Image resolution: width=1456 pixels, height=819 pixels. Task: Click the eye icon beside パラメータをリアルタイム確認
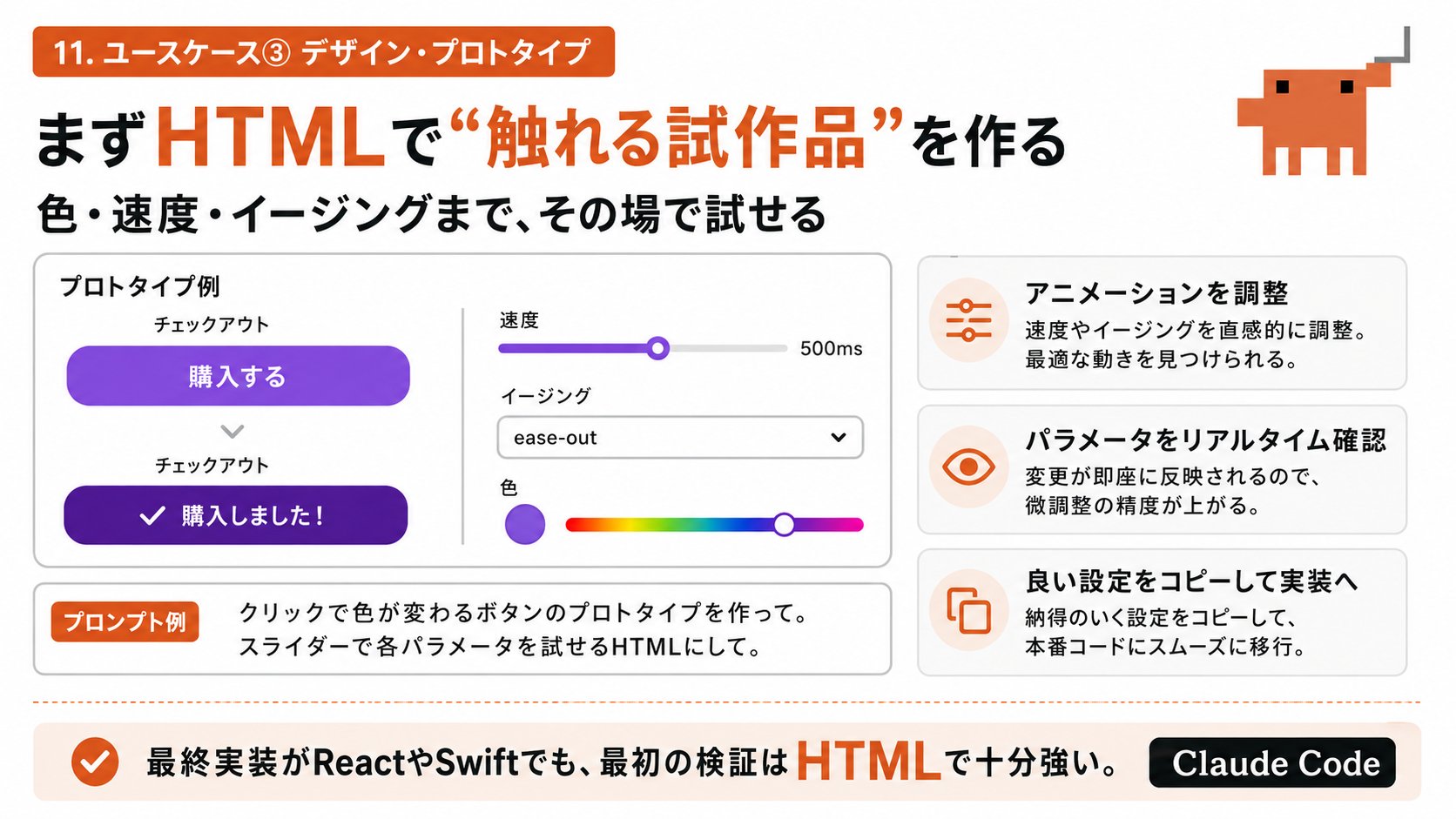click(x=968, y=467)
